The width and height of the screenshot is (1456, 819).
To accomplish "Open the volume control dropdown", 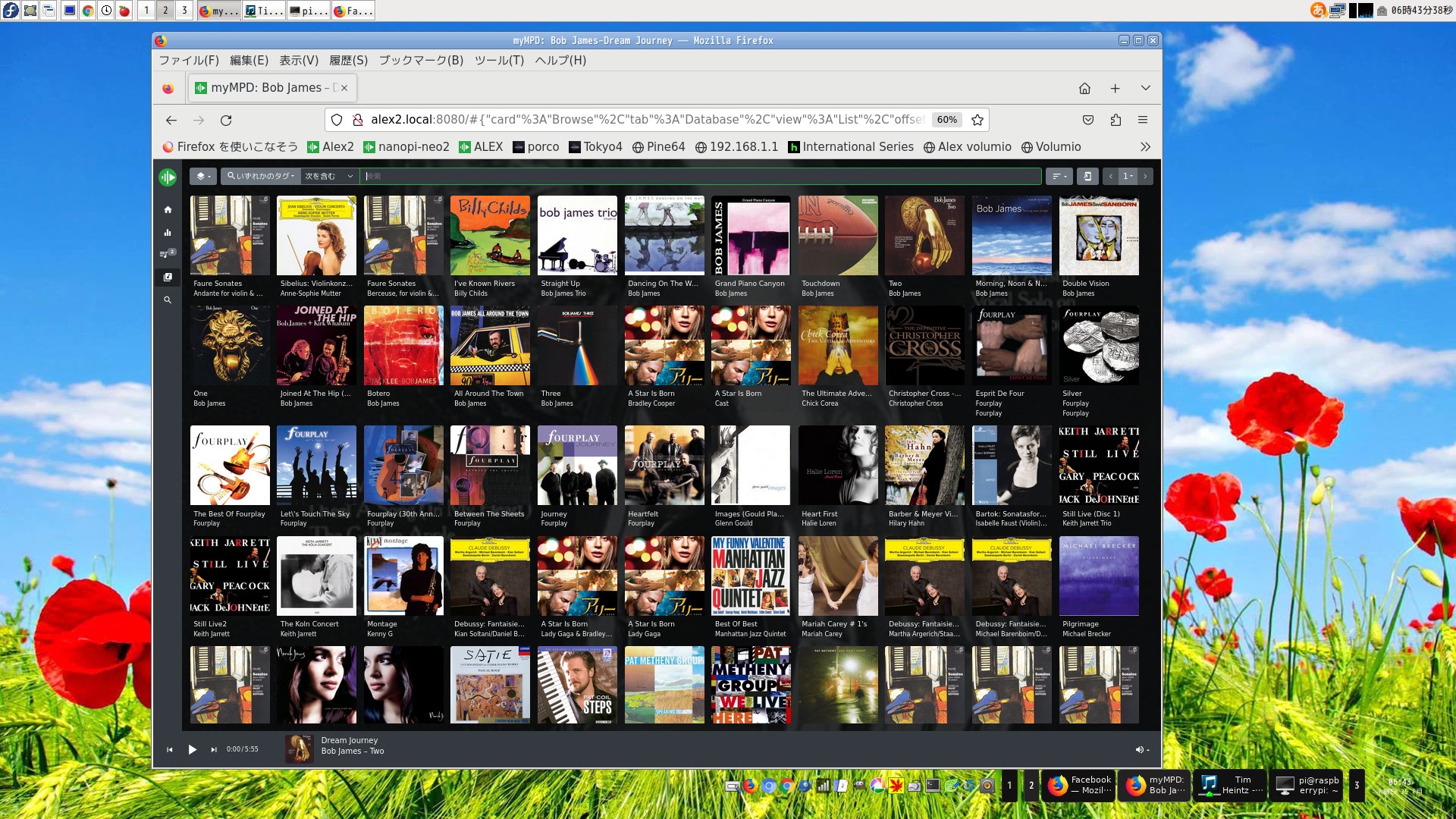I will (1142, 749).
